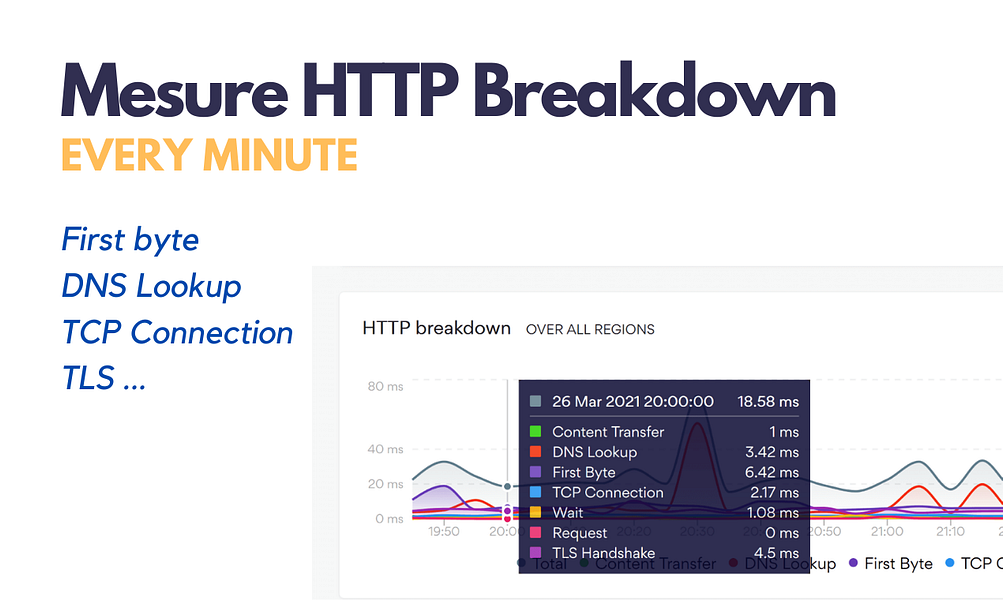Click the orange DNS Lookup tooltip swatch
Image resolution: width=1003 pixels, height=600 pixels.
click(x=535, y=452)
